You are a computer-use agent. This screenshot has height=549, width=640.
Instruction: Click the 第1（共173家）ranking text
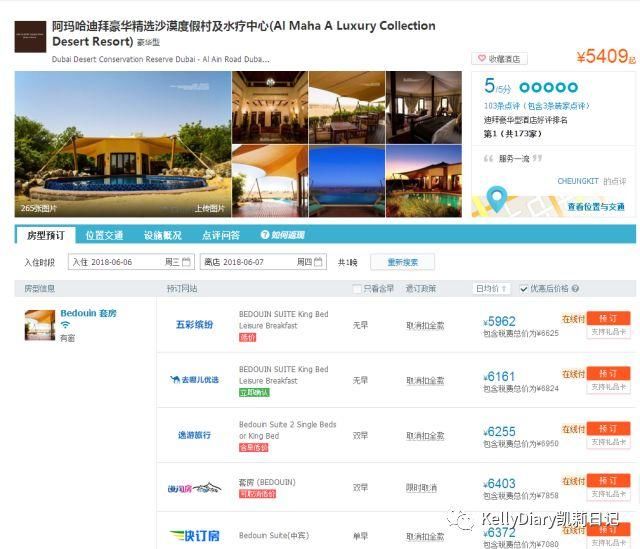click(x=513, y=134)
